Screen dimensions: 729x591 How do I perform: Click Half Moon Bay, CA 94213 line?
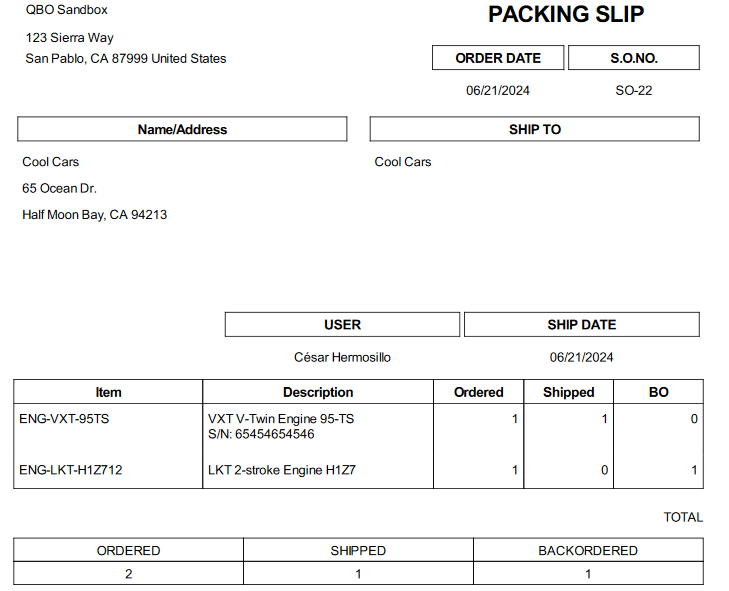[x=94, y=215]
